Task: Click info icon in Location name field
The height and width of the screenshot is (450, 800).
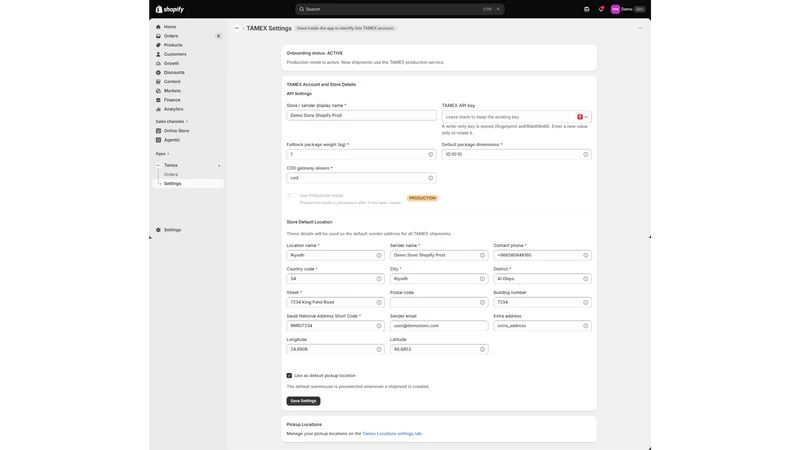Action: 379,255
